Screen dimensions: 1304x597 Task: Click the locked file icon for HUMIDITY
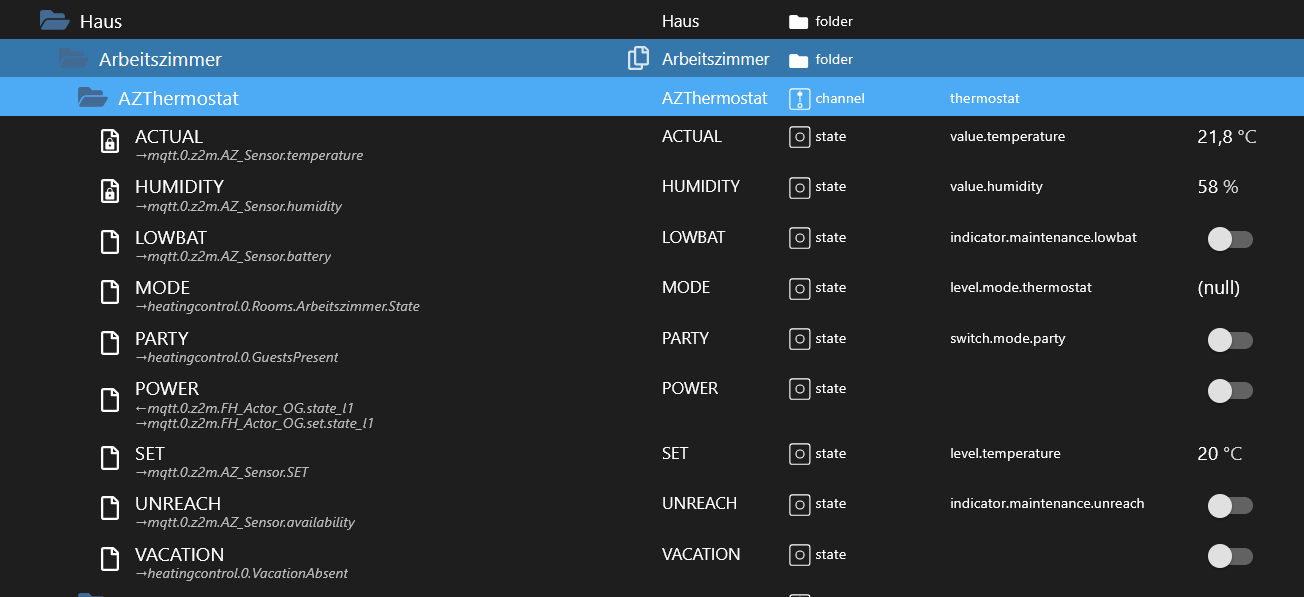(x=110, y=192)
